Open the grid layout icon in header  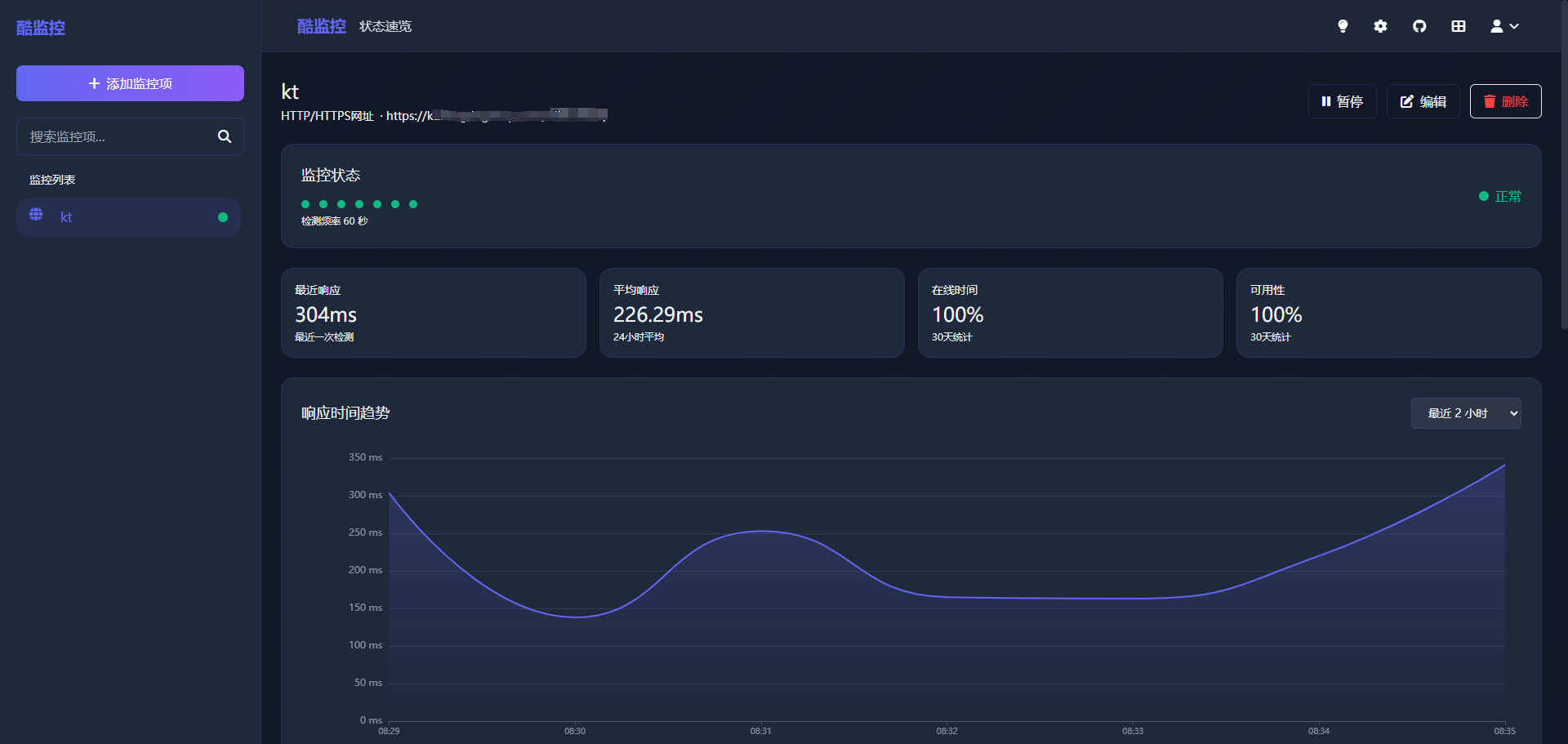(x=1459, y=26)
